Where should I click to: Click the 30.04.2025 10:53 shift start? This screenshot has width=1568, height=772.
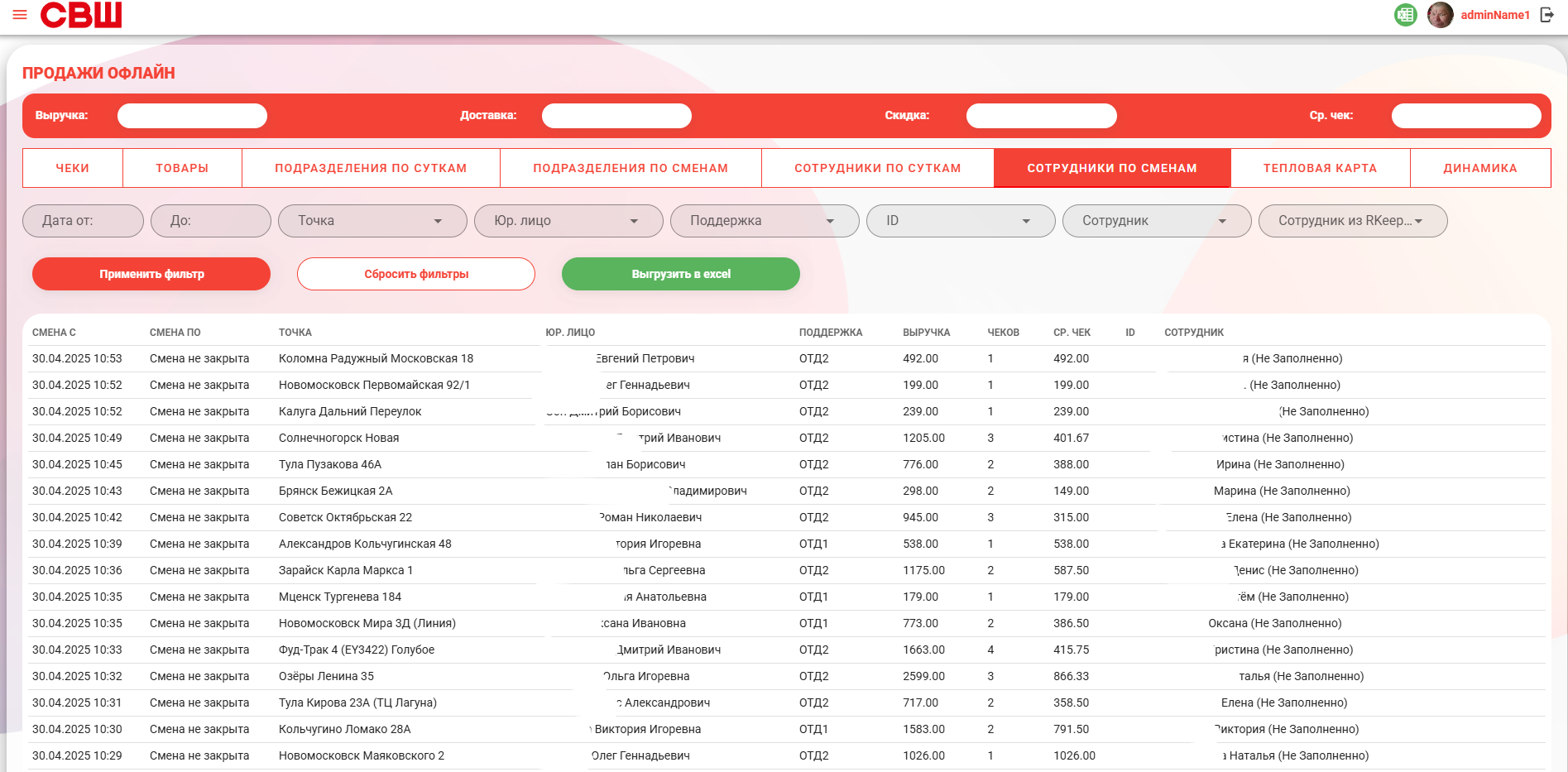[x=77, y=358]
